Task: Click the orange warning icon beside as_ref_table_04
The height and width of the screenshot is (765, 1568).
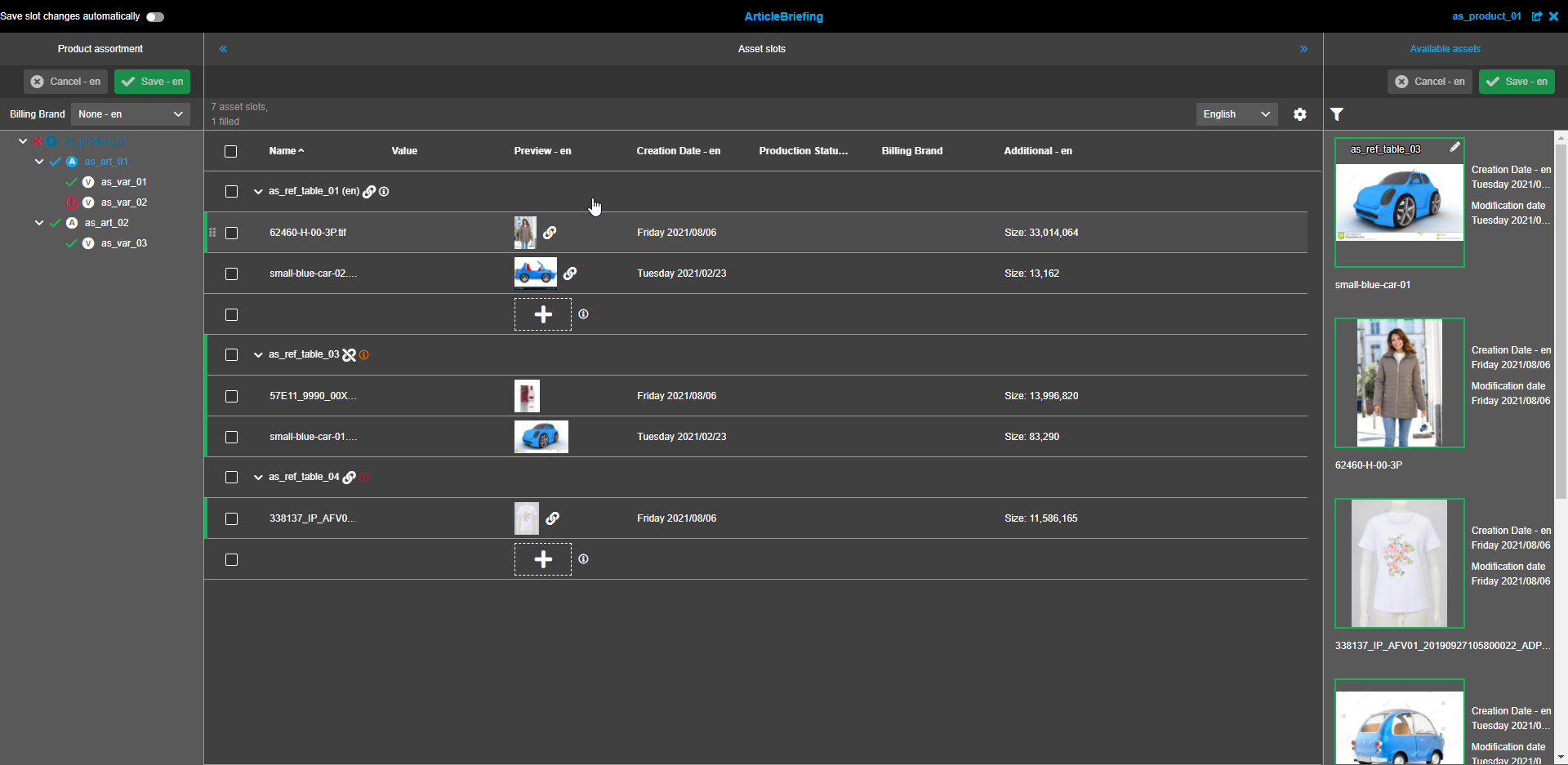Action: point(364,477)
